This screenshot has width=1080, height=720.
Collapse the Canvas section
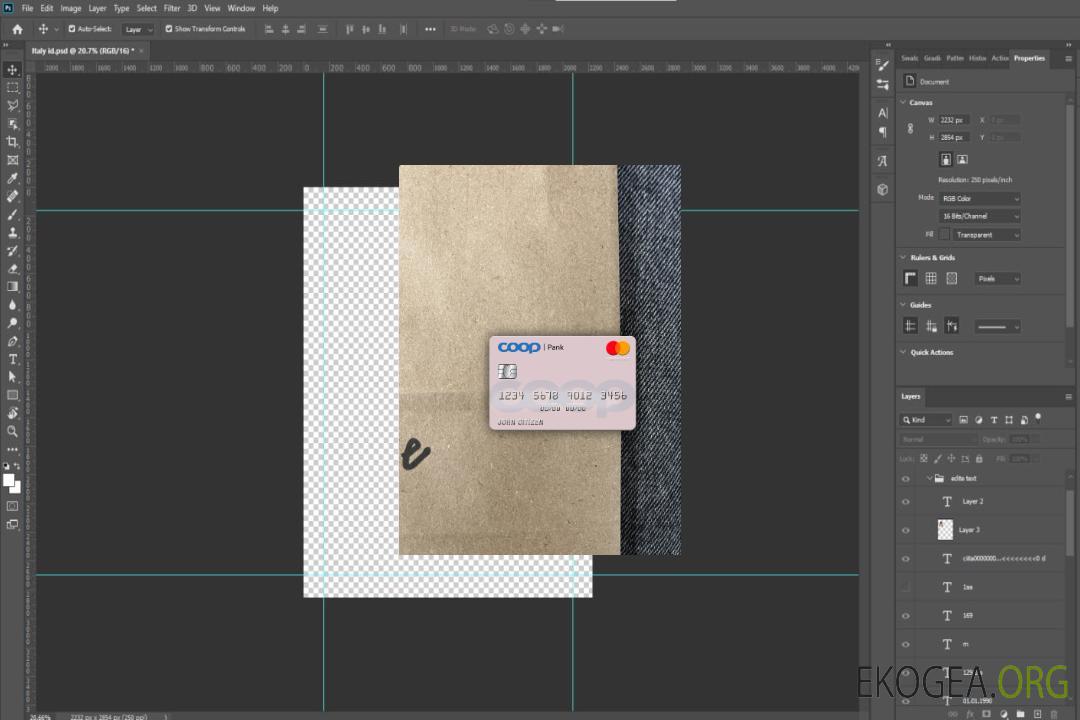[x=903, y=102]
